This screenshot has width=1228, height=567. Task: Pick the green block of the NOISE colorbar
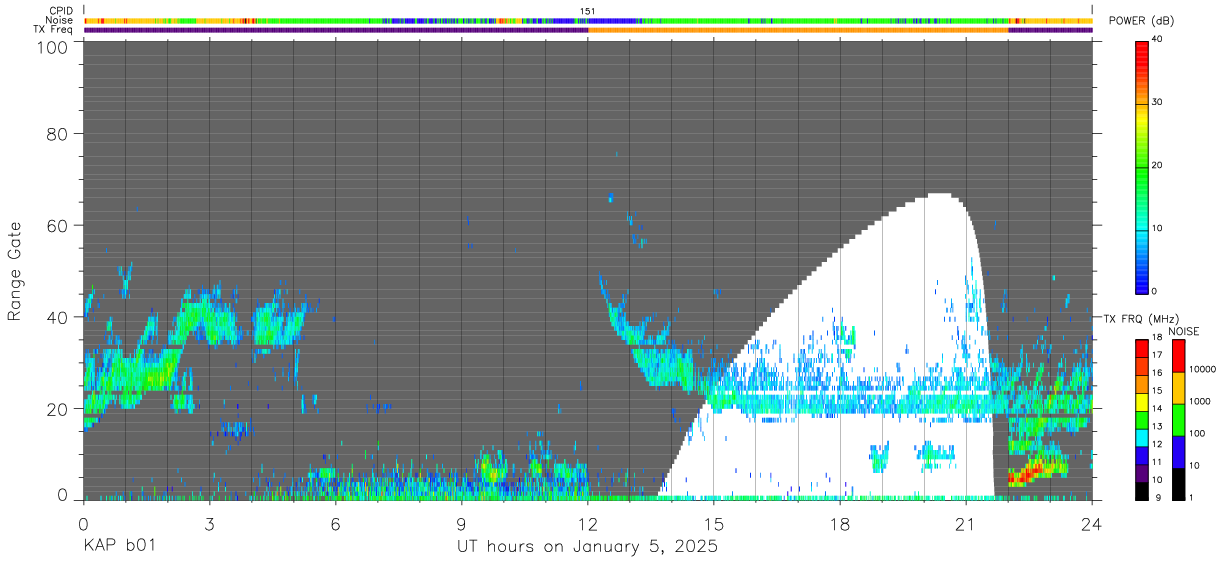click(x=1178, y=420)
